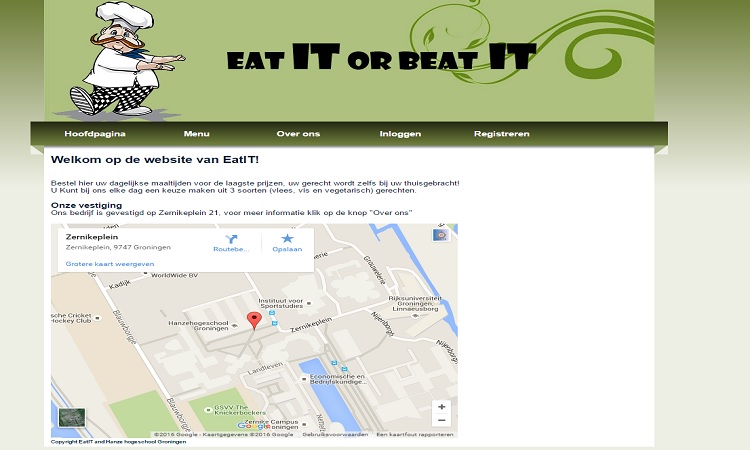
Task: Select Inloggen in the navigation bar
Action: point(400,134)
